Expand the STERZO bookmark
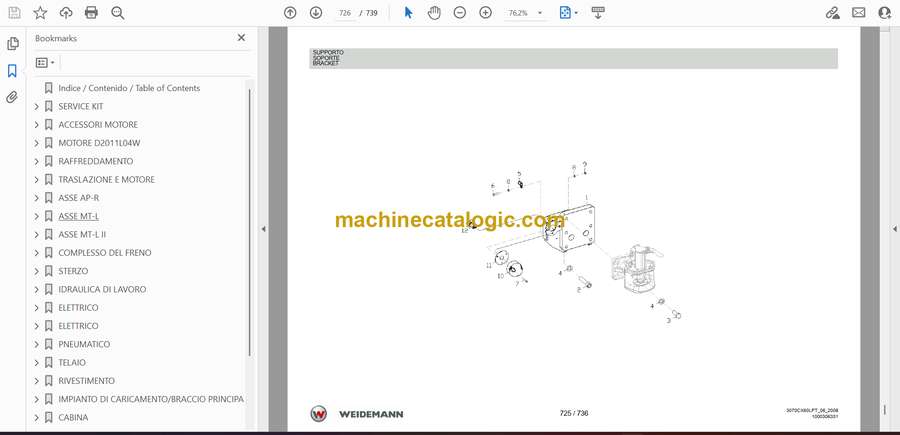 [37, 271]
